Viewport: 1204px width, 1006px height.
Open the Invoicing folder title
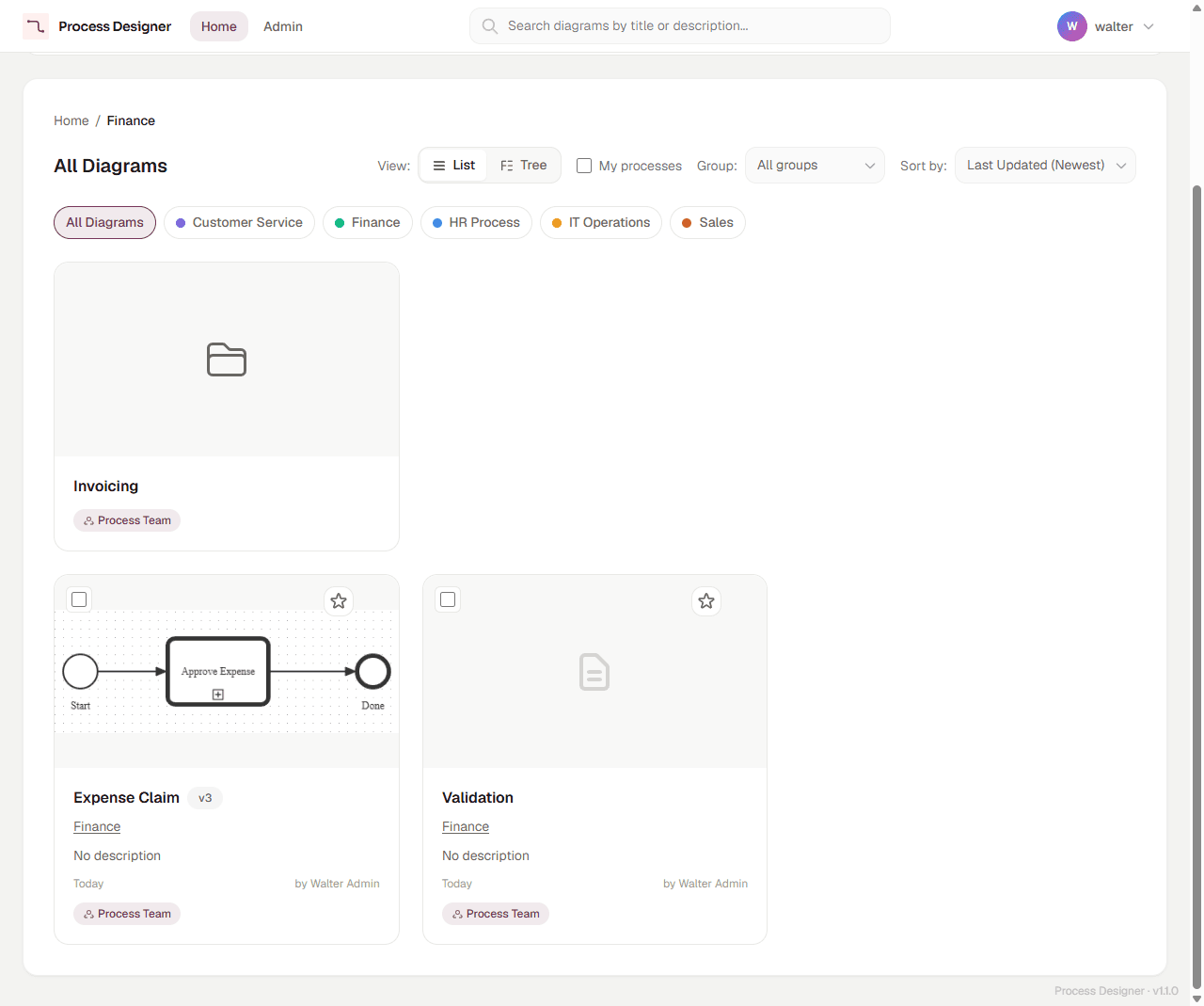105,486
